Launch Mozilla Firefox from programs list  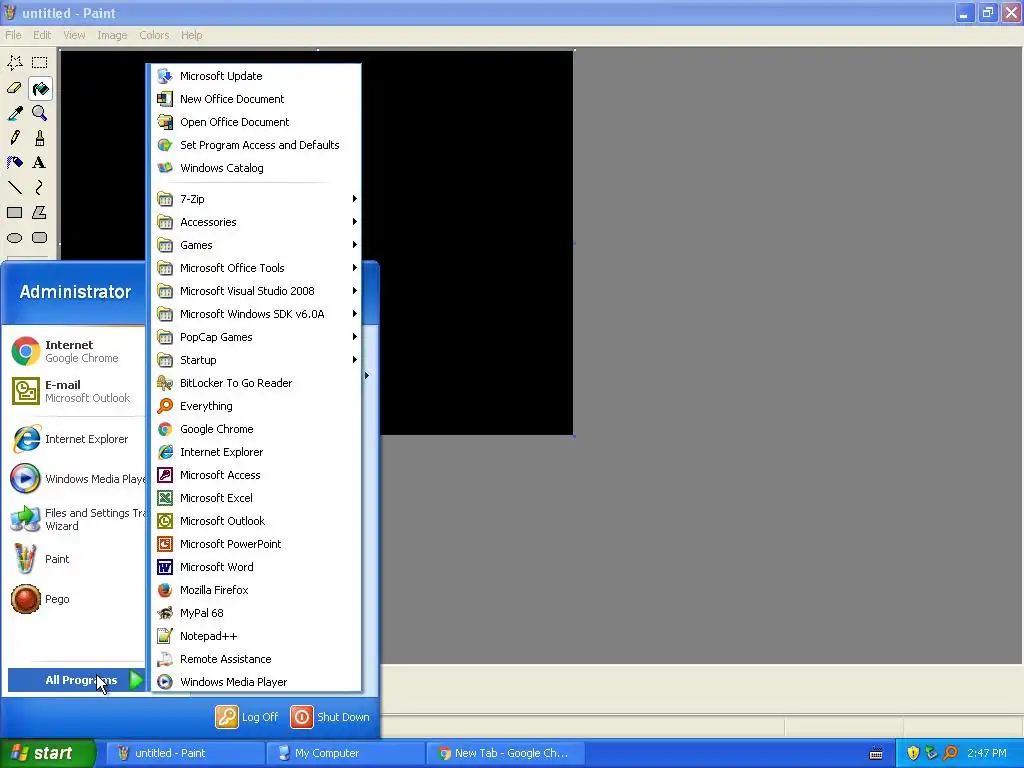(256, 590)
